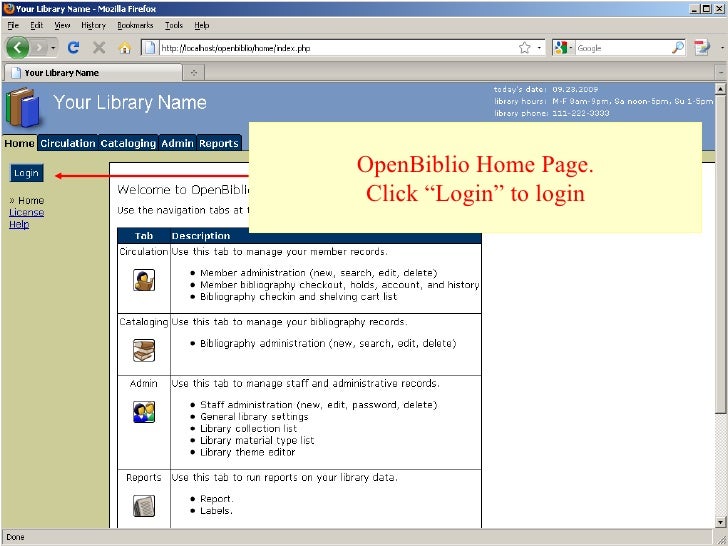This screenshot has width=728, height=546.
Task: Go to browser Home via house icon
Action: pyautogui.click(x=124, y=48)
